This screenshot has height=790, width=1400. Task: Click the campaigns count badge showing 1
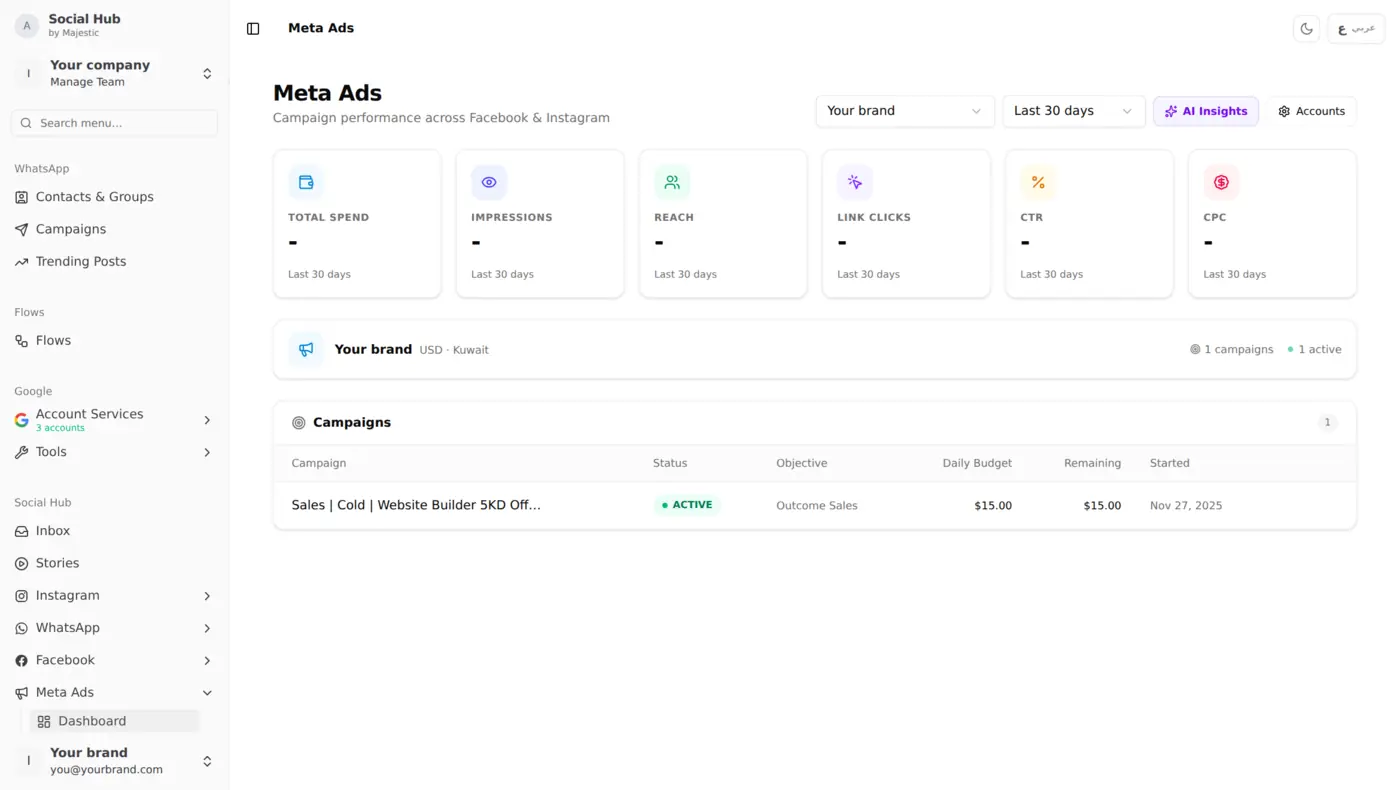click(1327, 423)
